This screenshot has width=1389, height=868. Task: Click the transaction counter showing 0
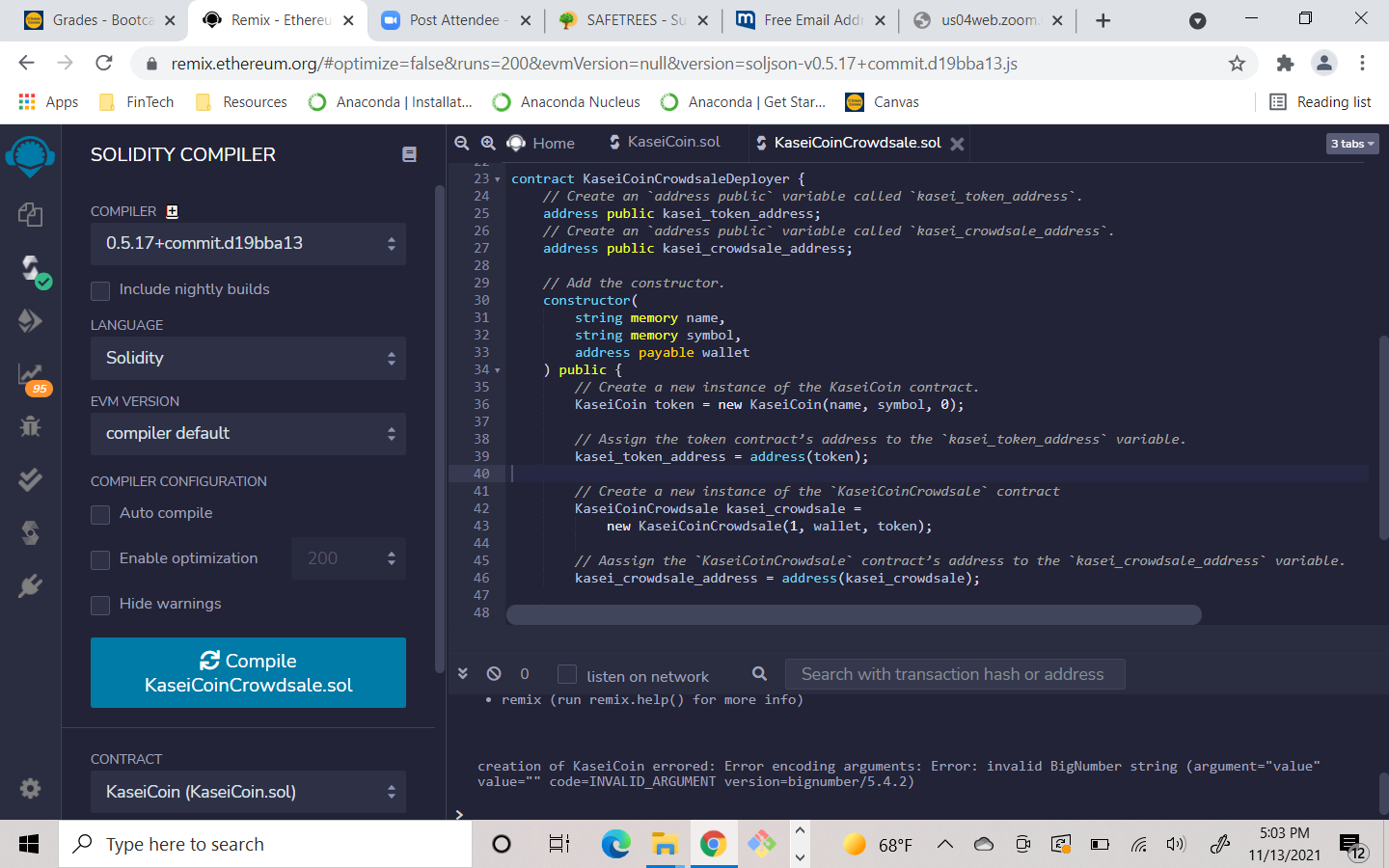tap(525, 674)
